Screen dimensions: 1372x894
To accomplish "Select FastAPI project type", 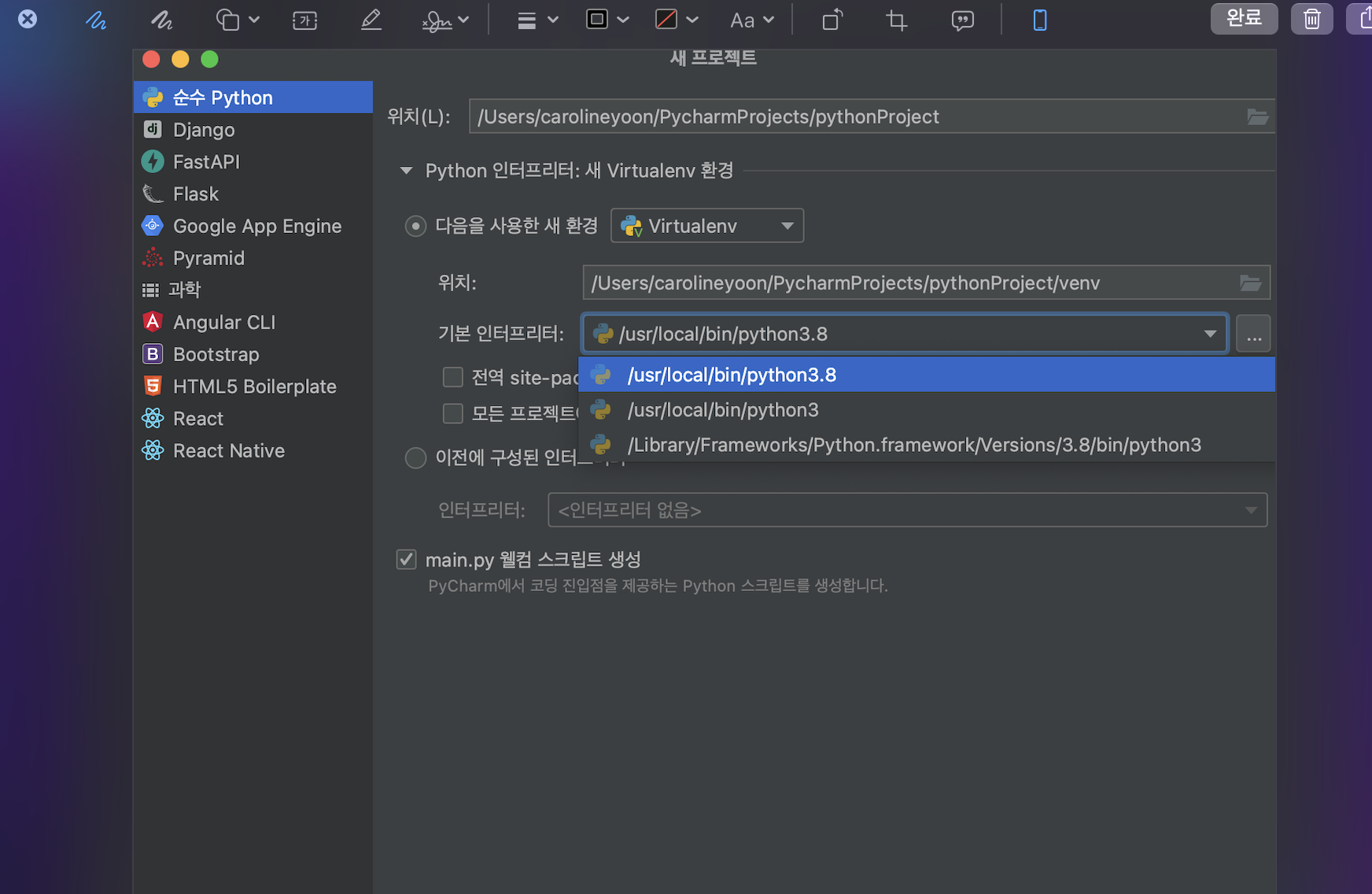I will point(253,162).
